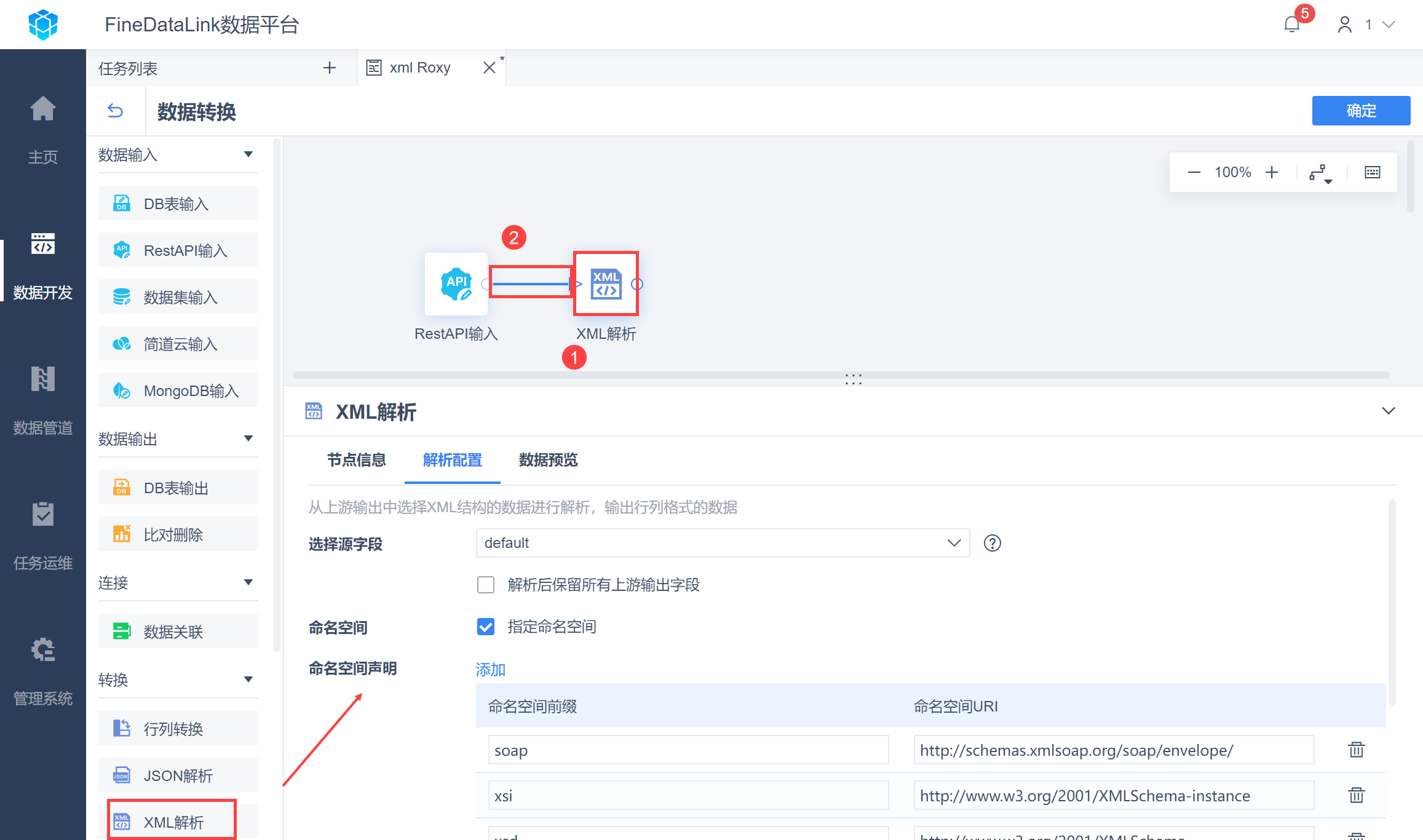Screen dimensions: 1423x840
Task: Click the soap namespace prefix field
Action: tap(688, 750)
